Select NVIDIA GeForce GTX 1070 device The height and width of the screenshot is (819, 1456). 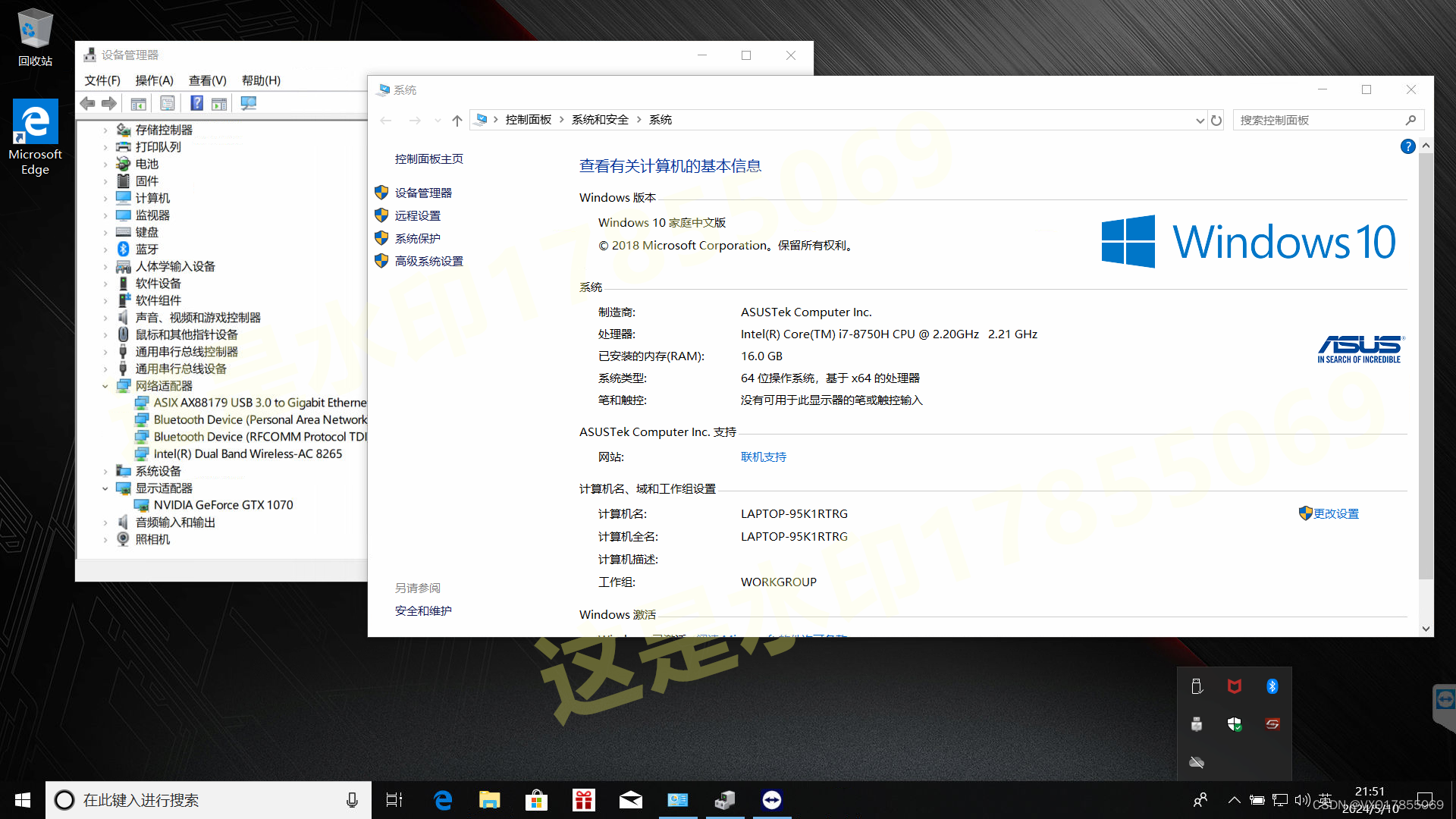tap(223, 505)
